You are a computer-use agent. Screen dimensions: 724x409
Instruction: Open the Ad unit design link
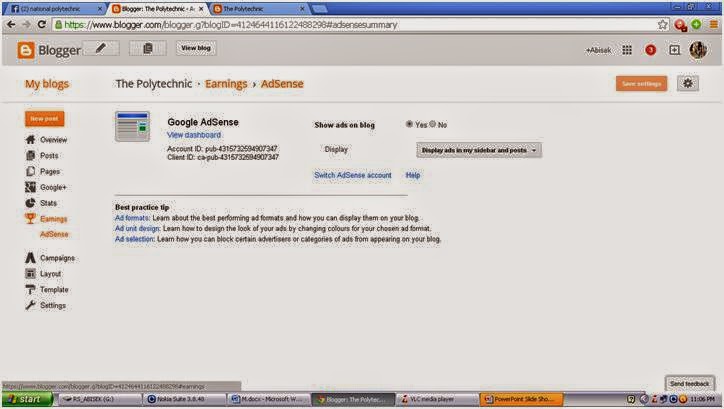138,229
